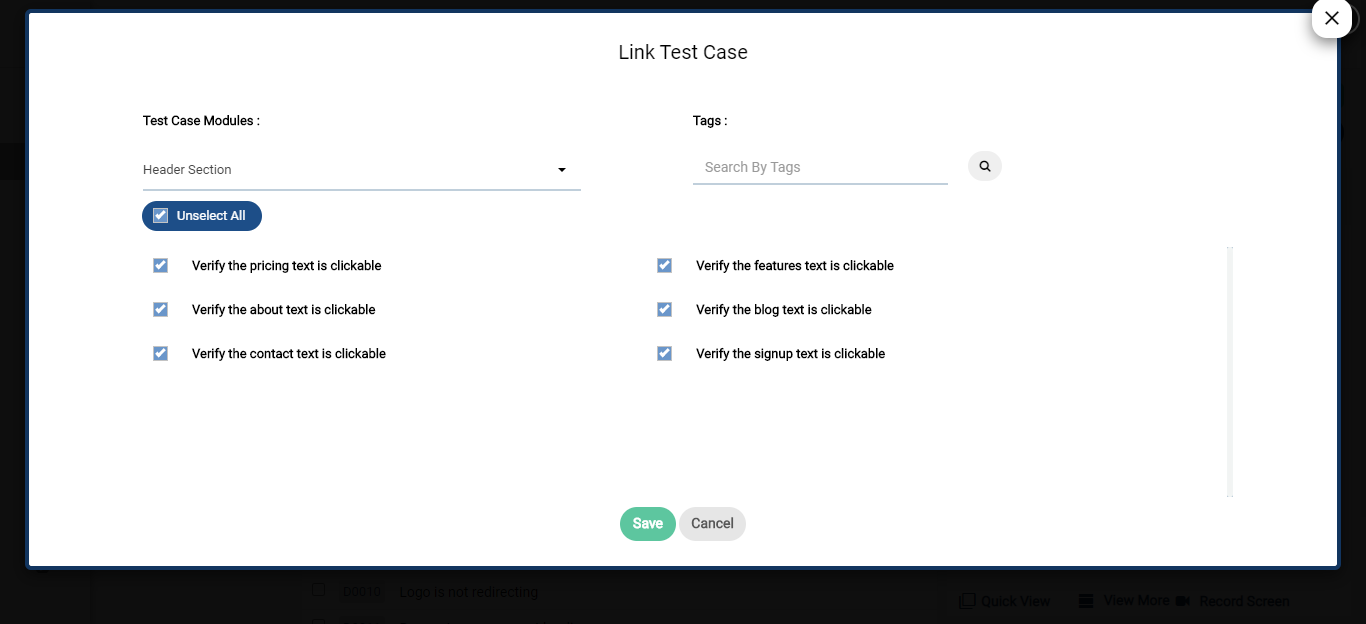The height and width of the screenshot is (624, 1366).
Task: Click the Record Screen camera icon behind the dialog
Action: pyautogui.click(x=1183, y=601)
